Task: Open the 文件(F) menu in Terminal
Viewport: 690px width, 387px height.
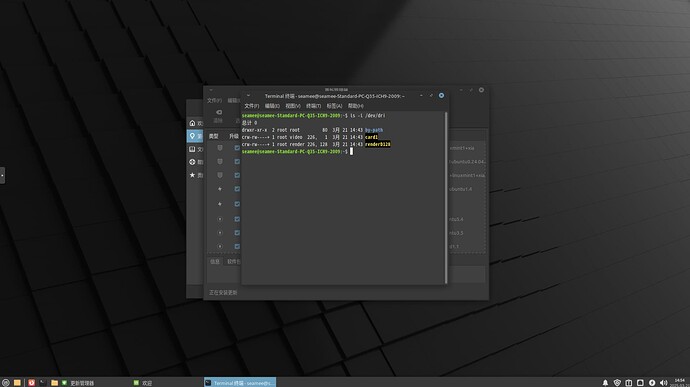Action: click(x=251, y=106)
